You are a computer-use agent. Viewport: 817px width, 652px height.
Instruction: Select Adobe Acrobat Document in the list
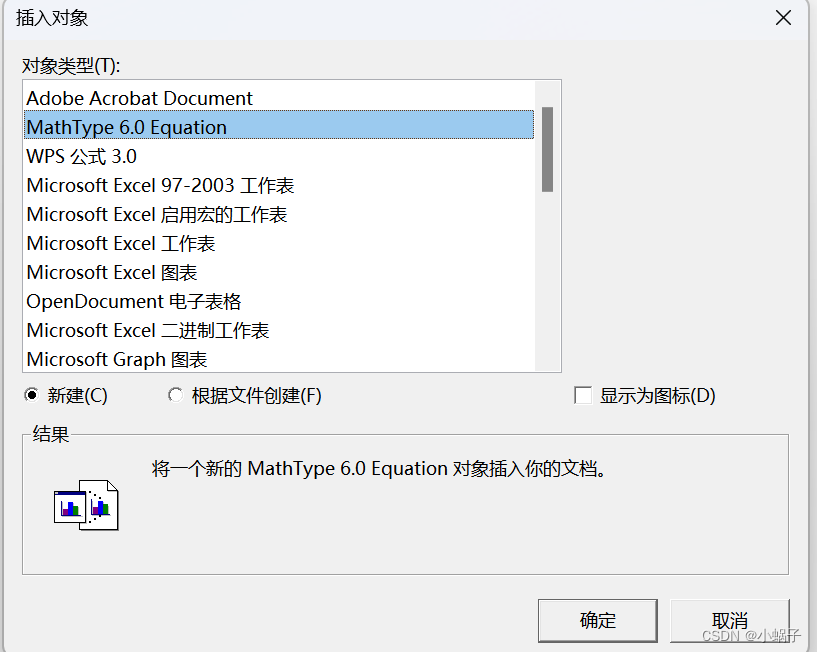click(x=279, y=98)
